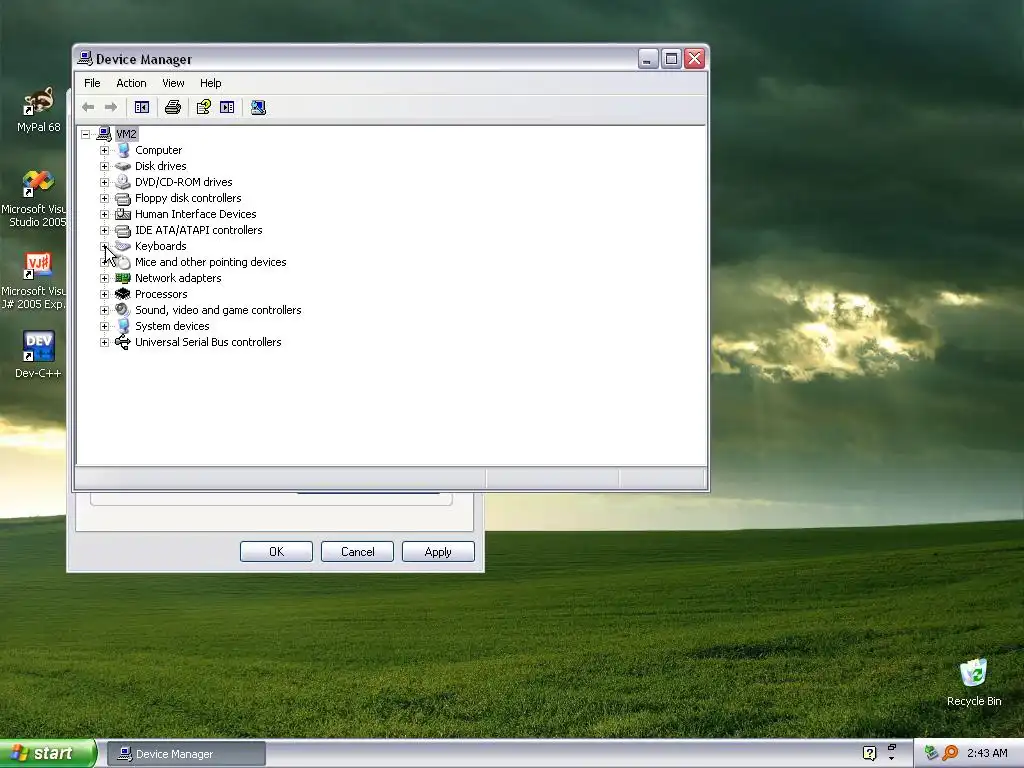
Task: Click the Sound, video and game controllers icon
Action: (x=123, y=310)
